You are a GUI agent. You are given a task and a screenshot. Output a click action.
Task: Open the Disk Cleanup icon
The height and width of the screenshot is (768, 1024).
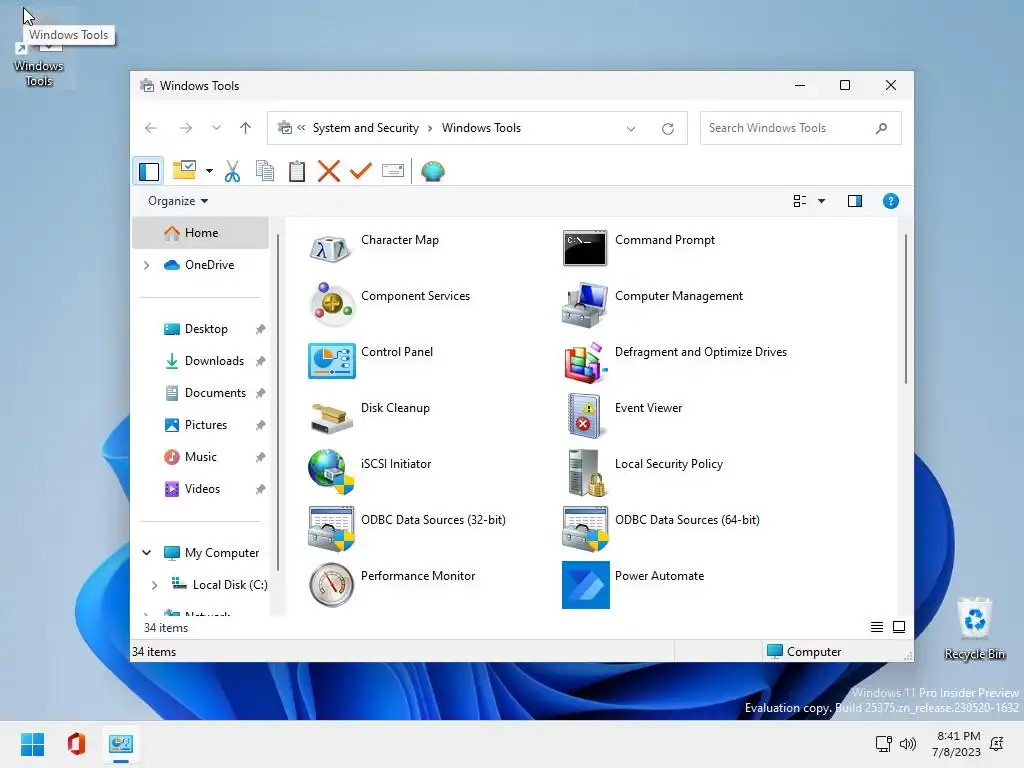[x=332, y=417]
